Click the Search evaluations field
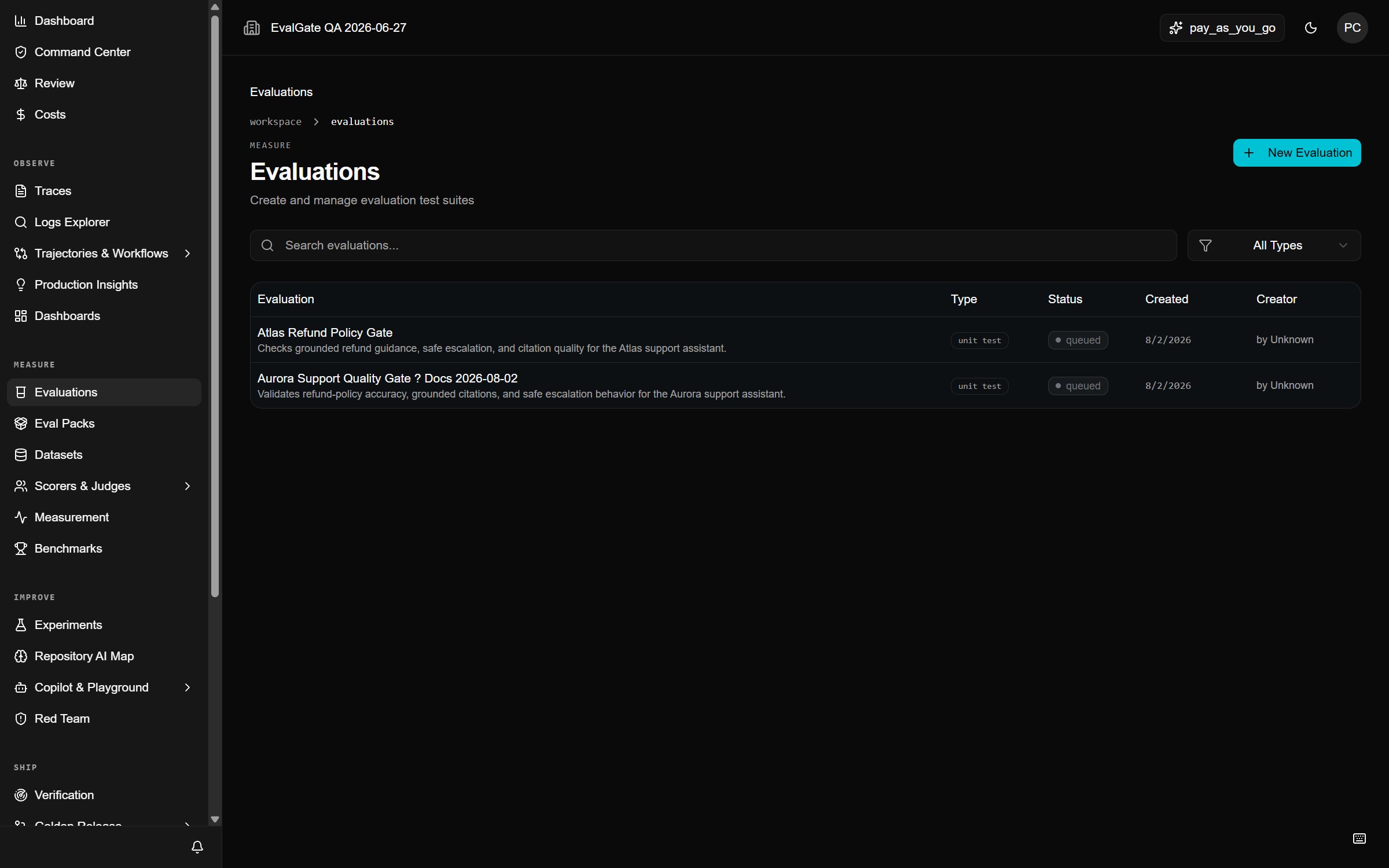 [713, 245]
